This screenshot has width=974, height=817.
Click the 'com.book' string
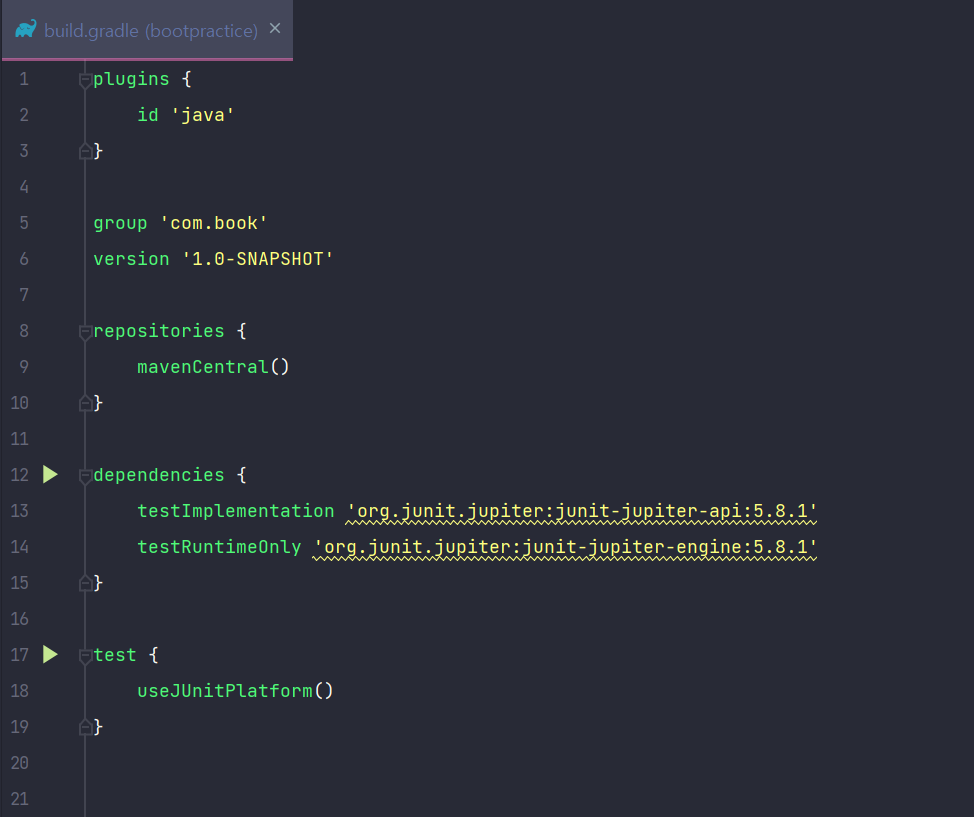click(x=214, y=223)
